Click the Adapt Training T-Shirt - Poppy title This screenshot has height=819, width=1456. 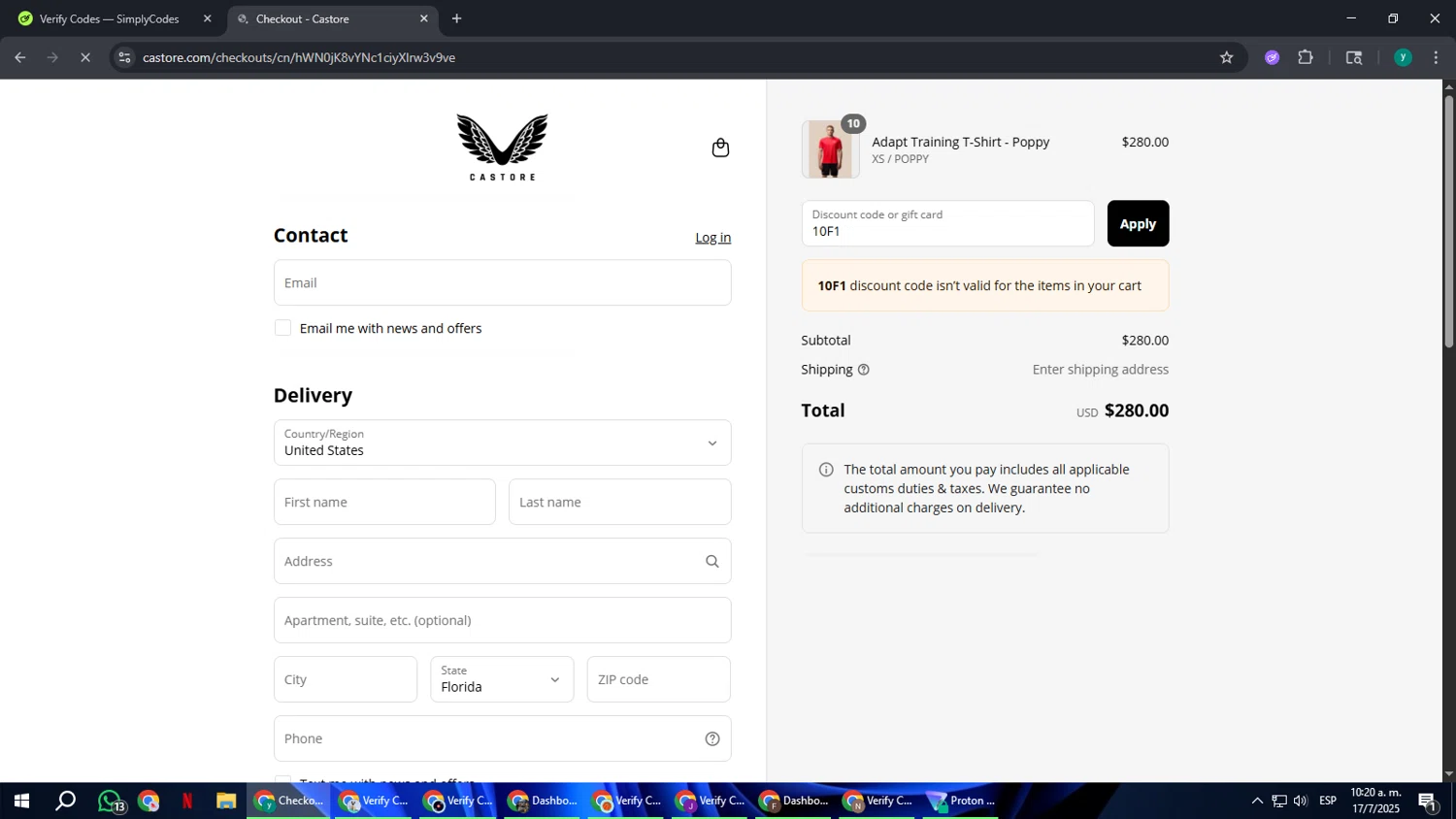(960, 142)
